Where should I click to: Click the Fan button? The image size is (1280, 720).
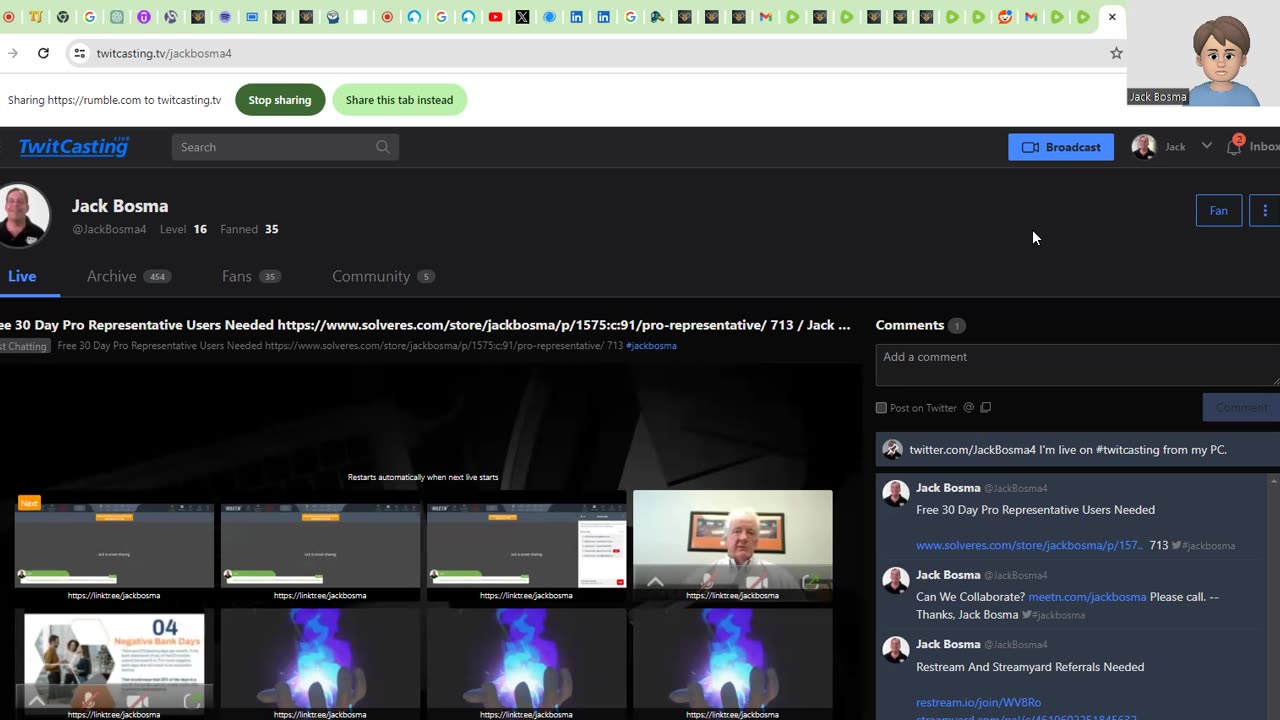click(x=1219, y=210)
